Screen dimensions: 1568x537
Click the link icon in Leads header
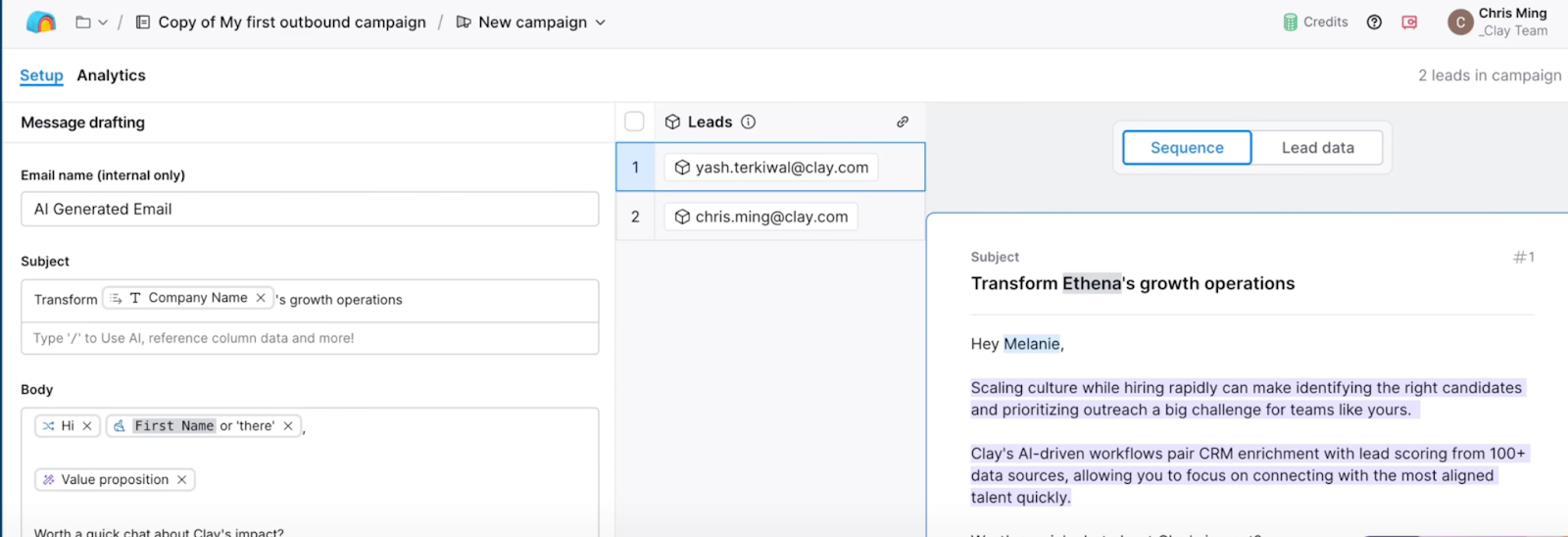point(903,122)
